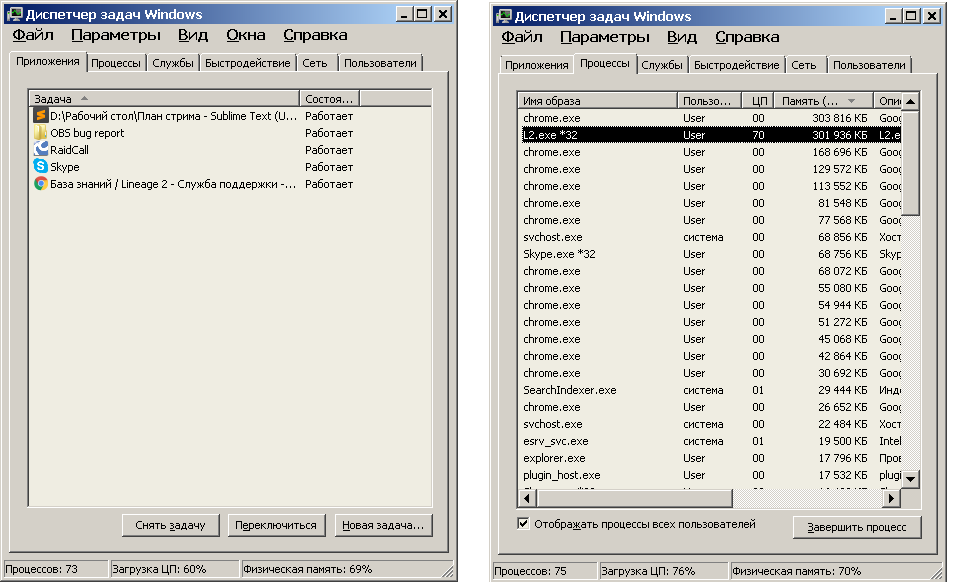The image size is (970, 582).
Task: Open Справка menu in right window
Action: click(747, 37)
